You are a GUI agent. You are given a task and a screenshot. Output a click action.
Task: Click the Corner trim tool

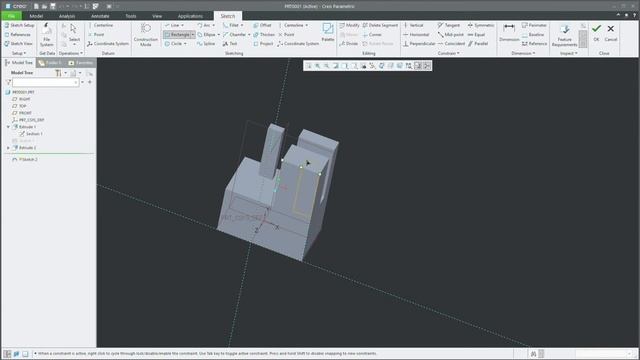pyautogui.click(x=372, y=35)
